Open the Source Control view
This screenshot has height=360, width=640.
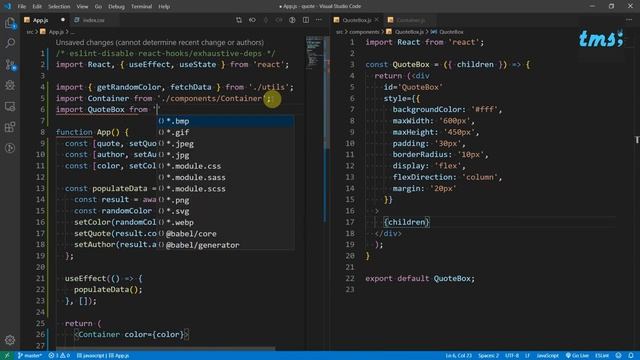click(10, 64)
